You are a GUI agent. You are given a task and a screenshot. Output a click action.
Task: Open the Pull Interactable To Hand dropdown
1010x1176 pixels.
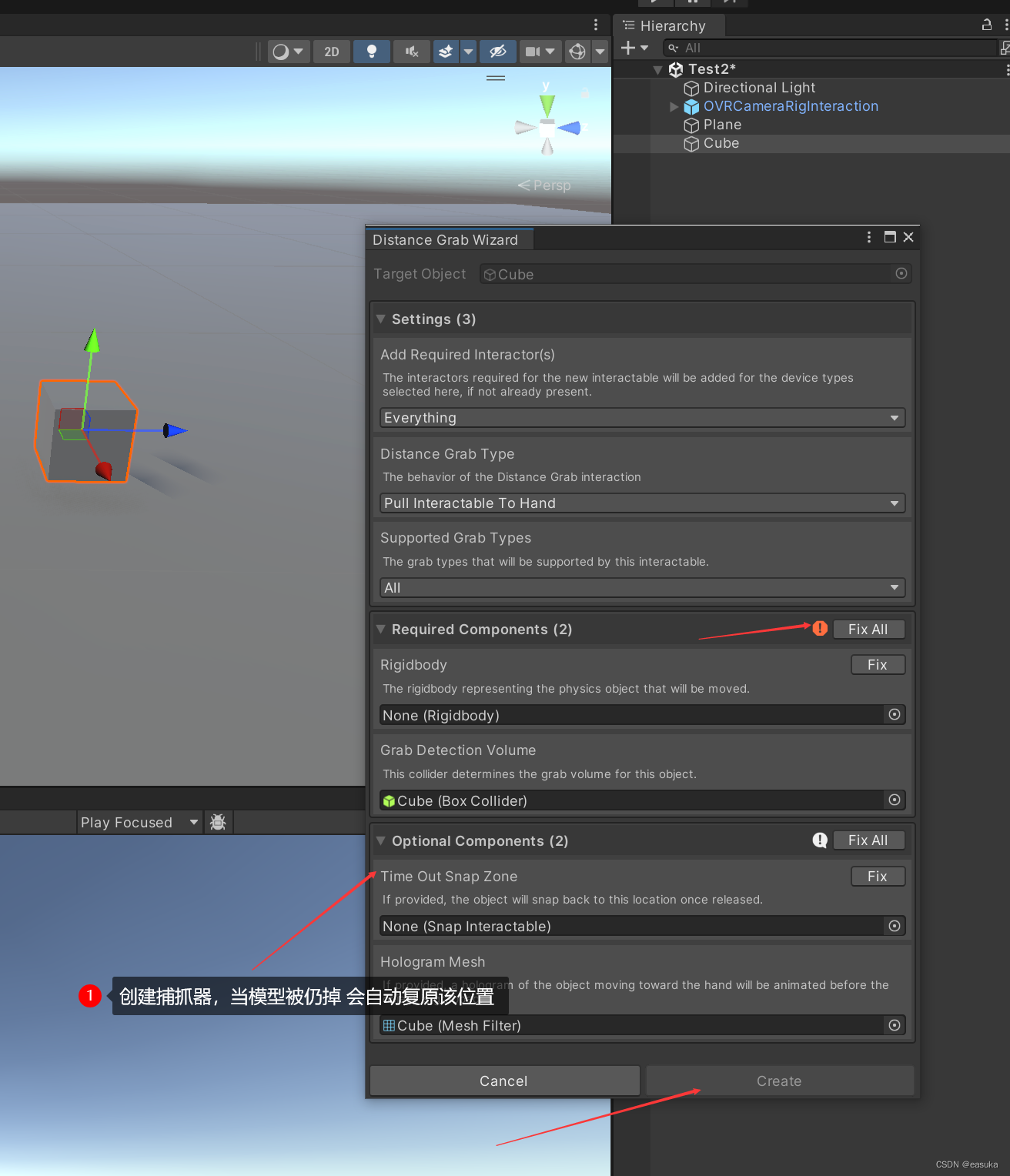pyautogui.click(x=641, y=503)
